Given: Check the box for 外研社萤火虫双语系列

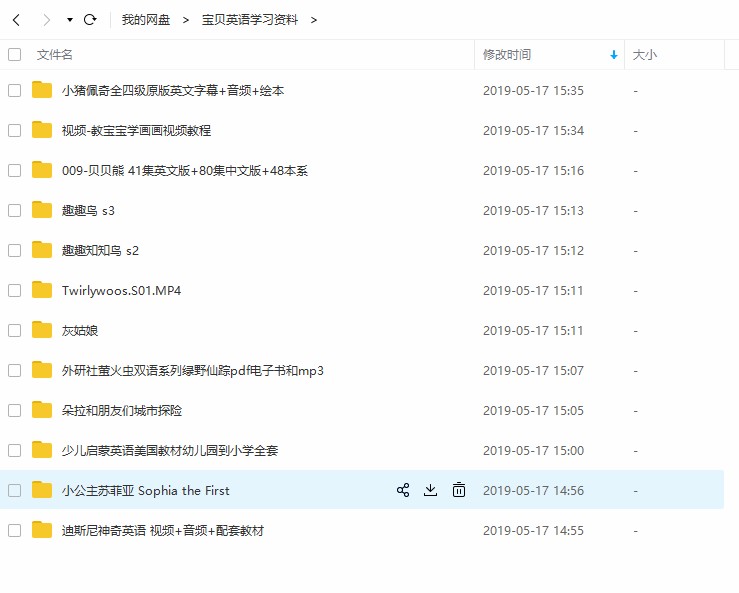Looking at the screenshot, I should point(15,371).
